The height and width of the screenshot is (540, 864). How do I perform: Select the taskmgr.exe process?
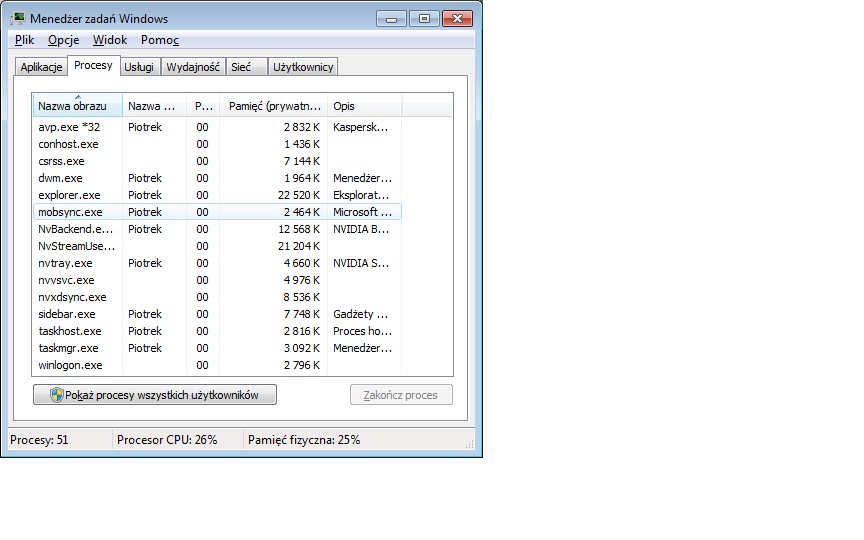(217, 349)
